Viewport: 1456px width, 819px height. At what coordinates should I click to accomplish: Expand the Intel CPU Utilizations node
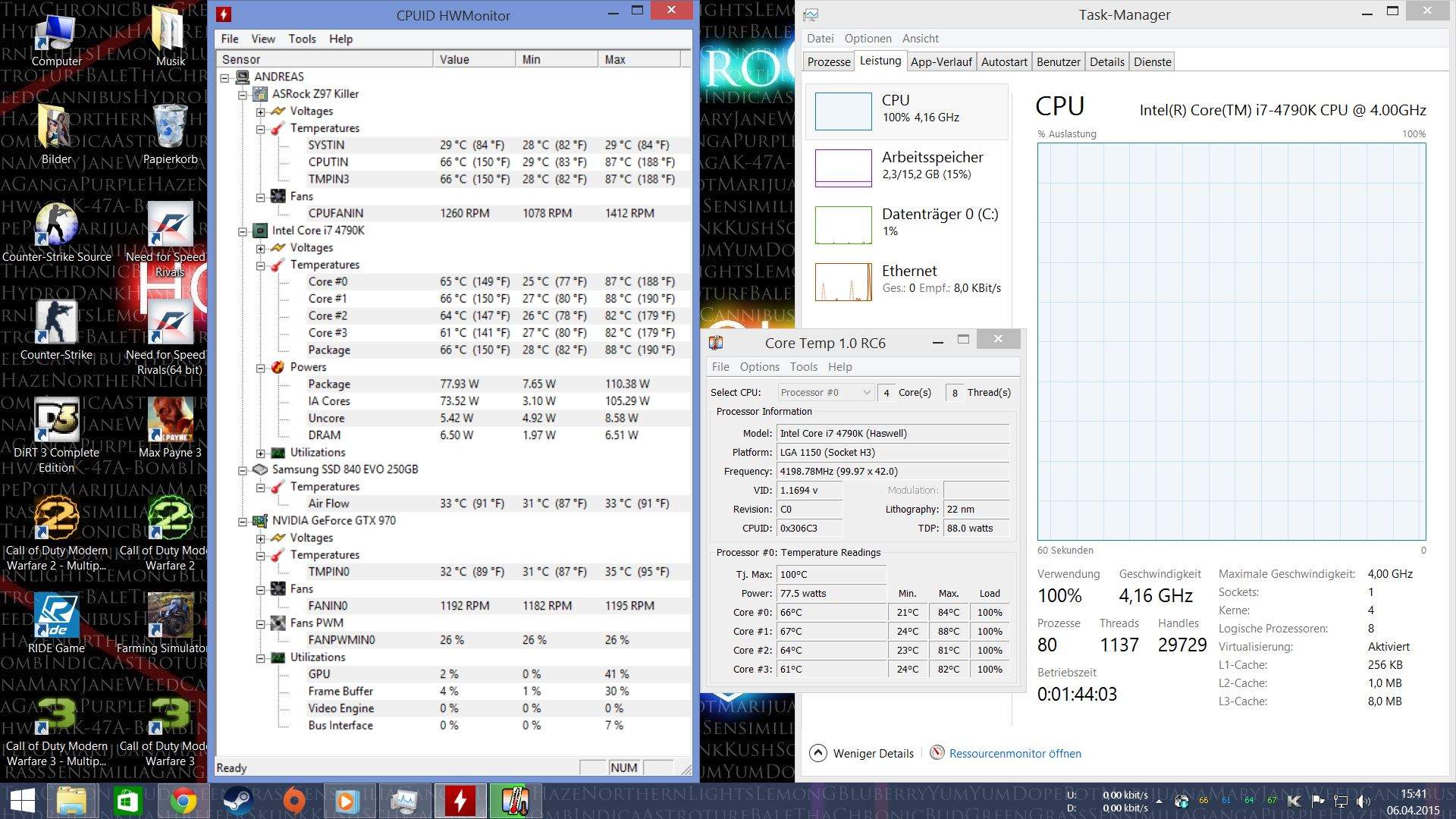[261, 453]
